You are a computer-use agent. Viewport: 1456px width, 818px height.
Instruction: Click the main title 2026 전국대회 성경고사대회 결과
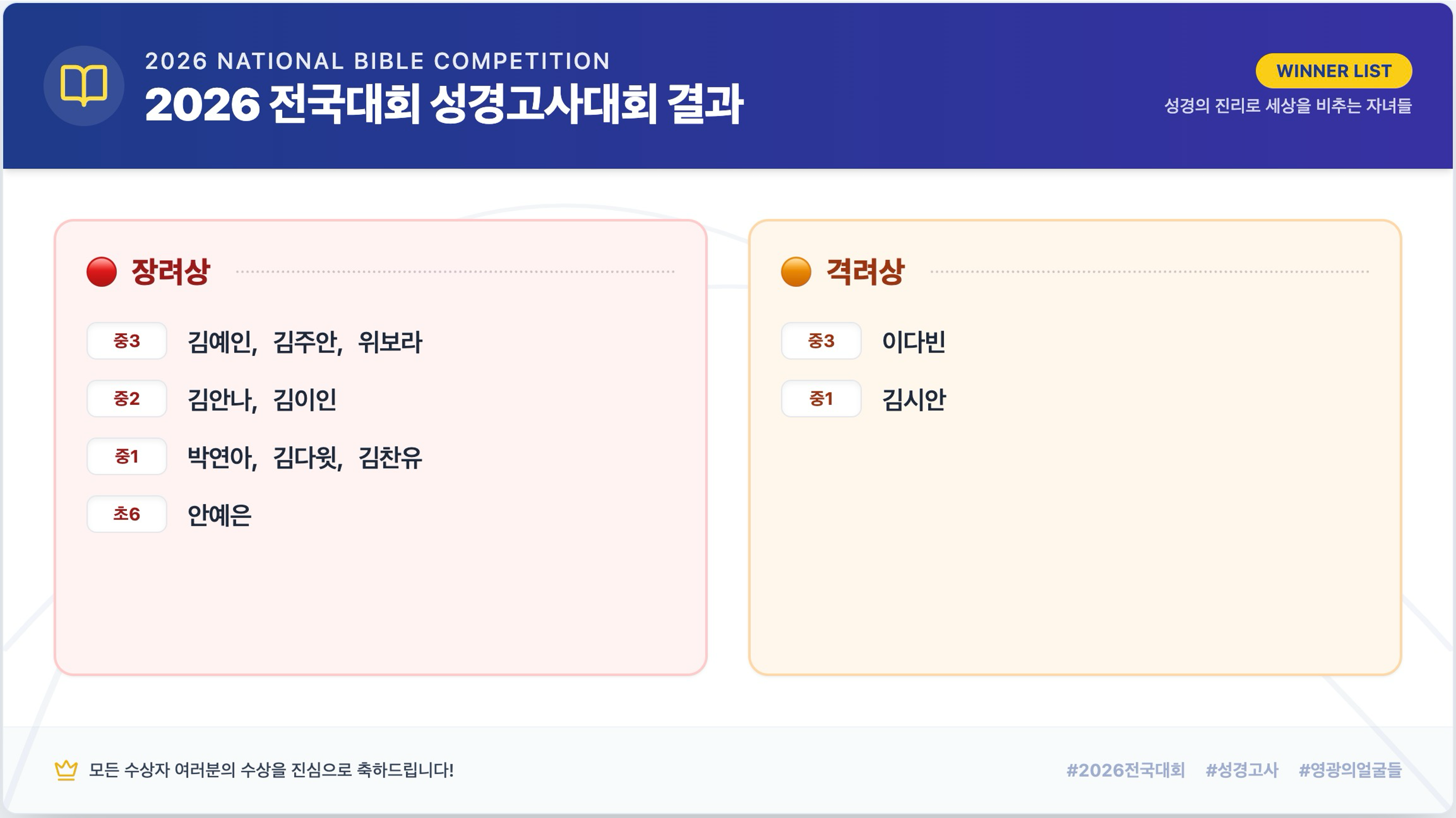pos(444,105)
